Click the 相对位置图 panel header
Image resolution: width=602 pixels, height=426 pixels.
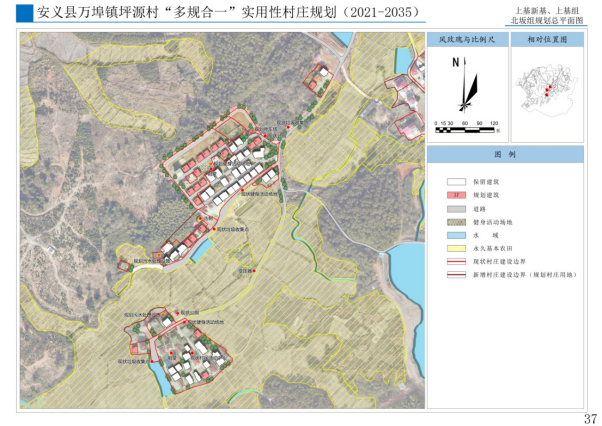pos(547,40)
